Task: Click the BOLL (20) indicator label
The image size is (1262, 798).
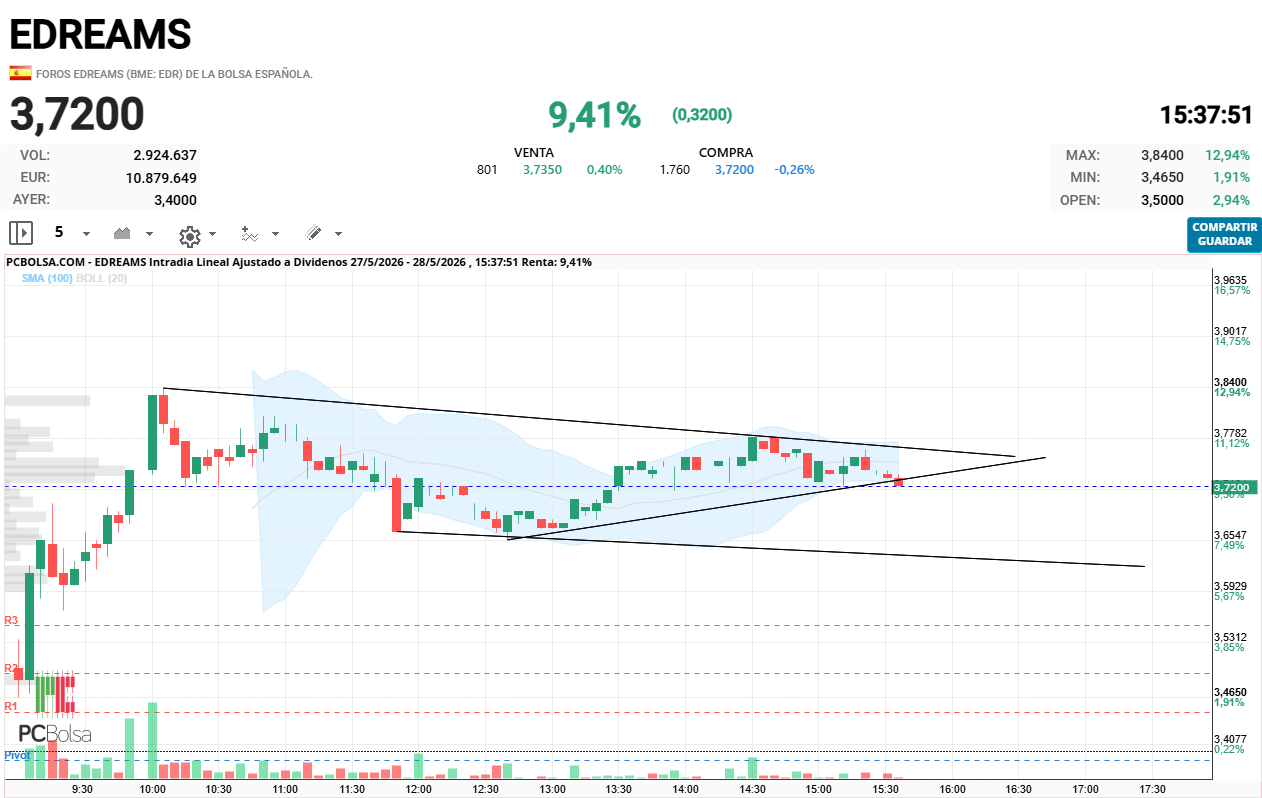Action: coord(101,278)
